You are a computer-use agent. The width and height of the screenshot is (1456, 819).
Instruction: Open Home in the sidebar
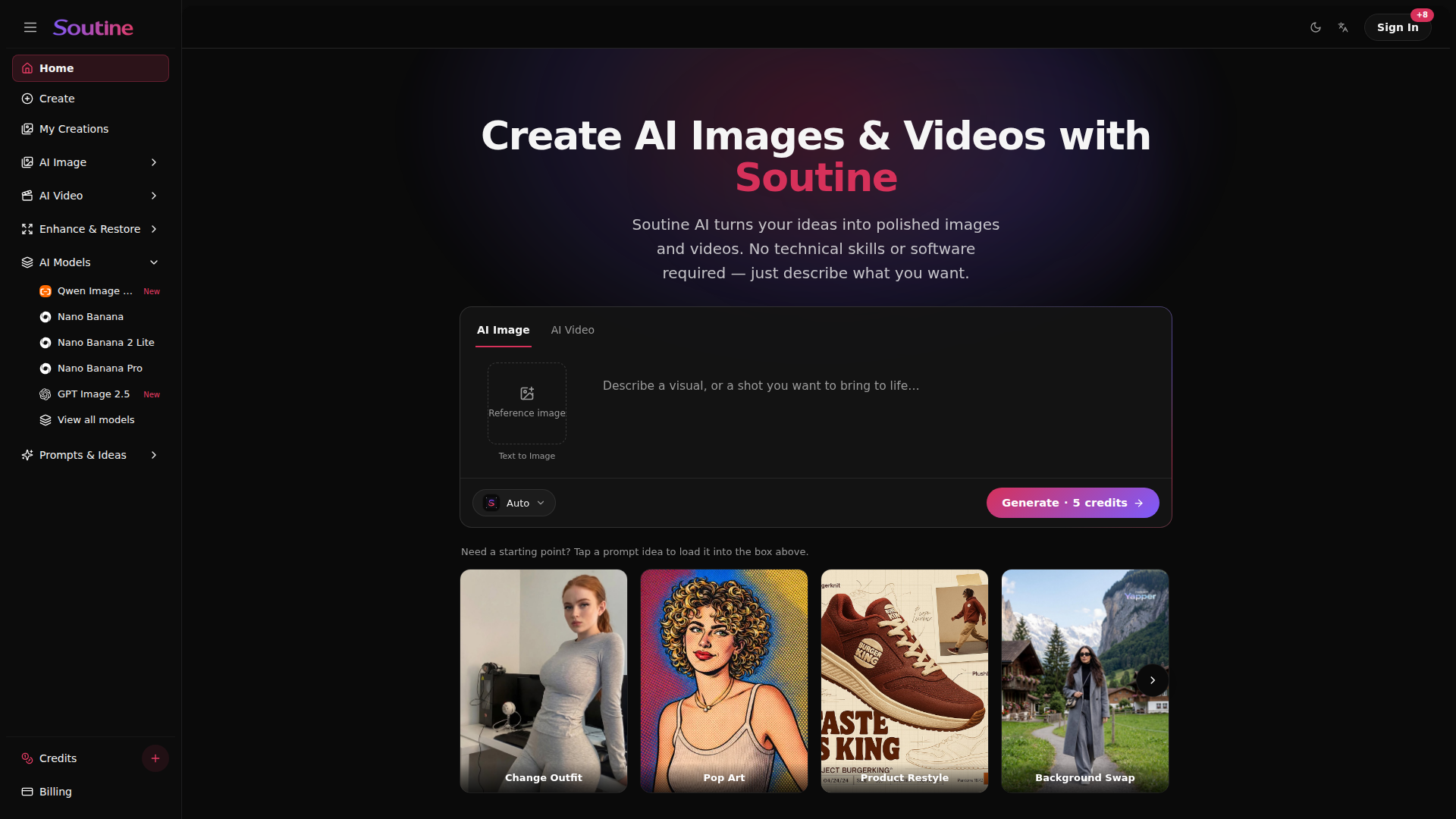[90, 68]
